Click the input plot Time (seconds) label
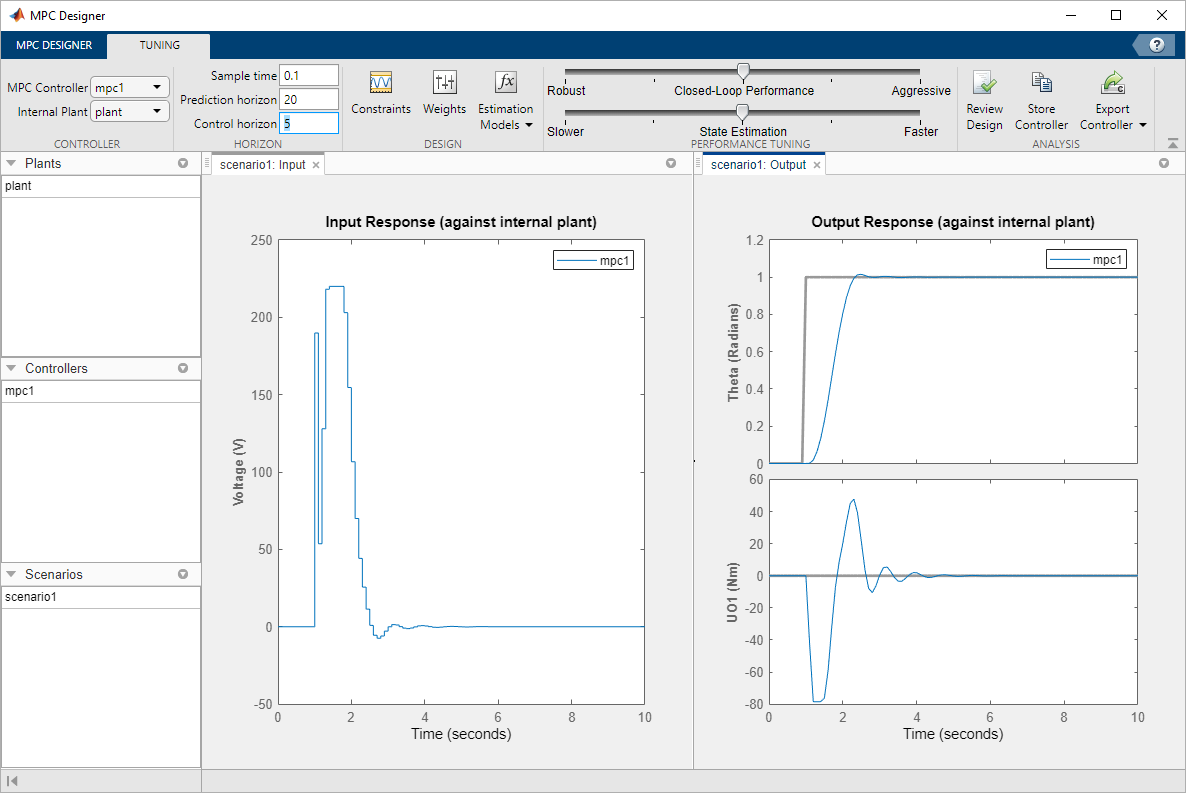Viewport: 1186px width, 793px height. tap(461, 734)
